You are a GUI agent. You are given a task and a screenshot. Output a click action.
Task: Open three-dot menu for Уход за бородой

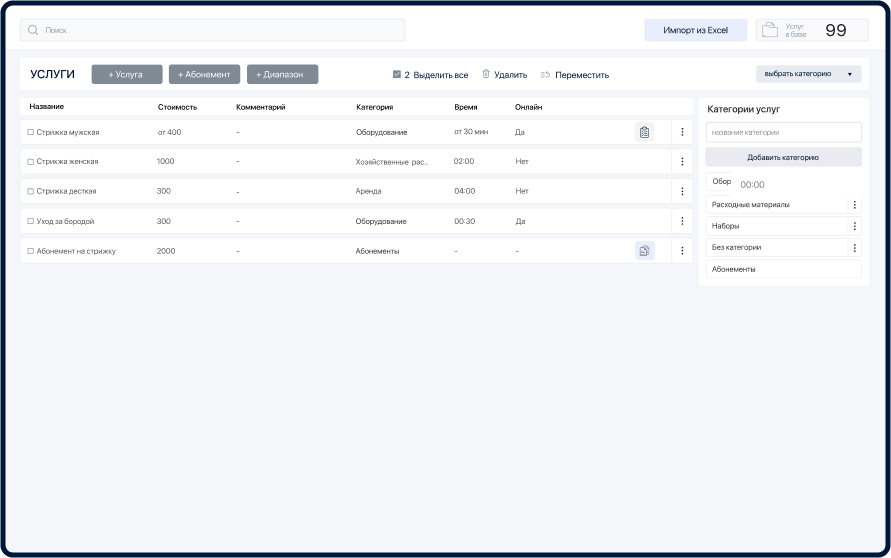point(682,221)
